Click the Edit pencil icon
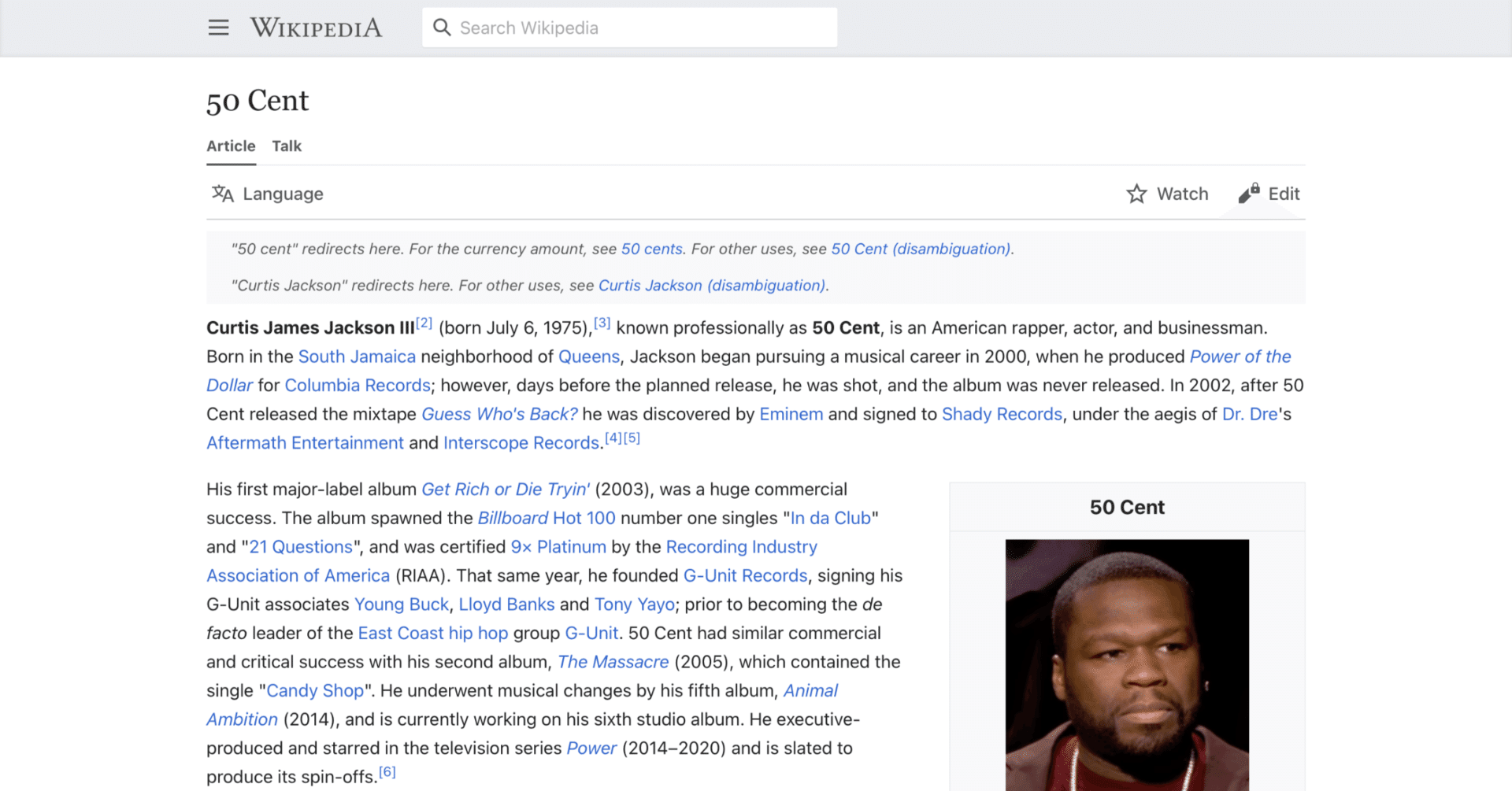The height and width of the screenshot is (791, 1512). pos(1249,194)
